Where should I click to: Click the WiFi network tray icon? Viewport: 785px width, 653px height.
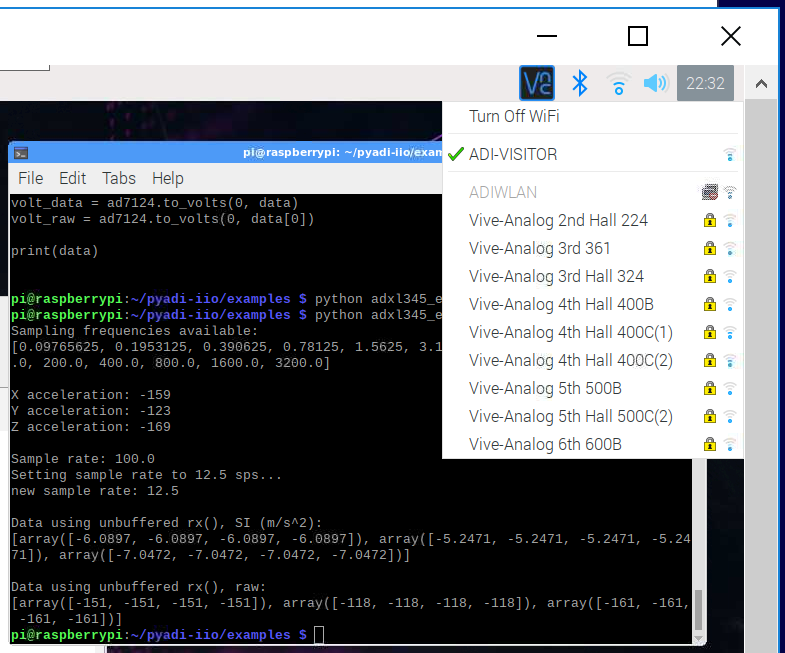click(618, 84)
